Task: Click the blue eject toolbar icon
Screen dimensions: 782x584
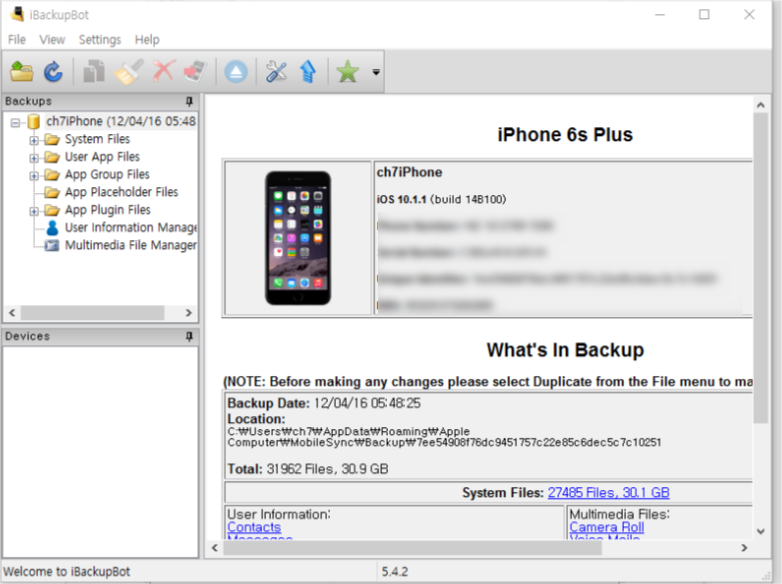Action: point(236,72)
